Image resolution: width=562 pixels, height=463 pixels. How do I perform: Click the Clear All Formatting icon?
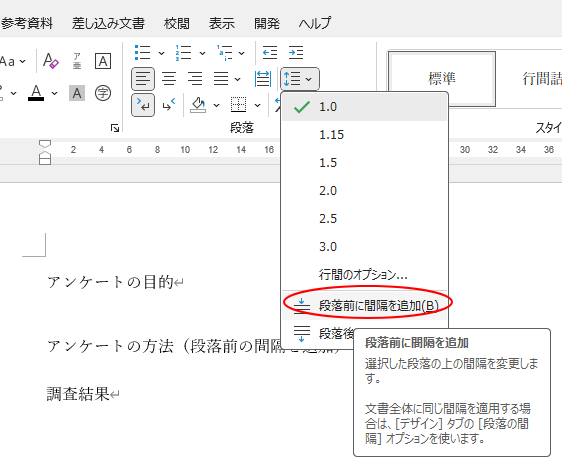[51, 61]
